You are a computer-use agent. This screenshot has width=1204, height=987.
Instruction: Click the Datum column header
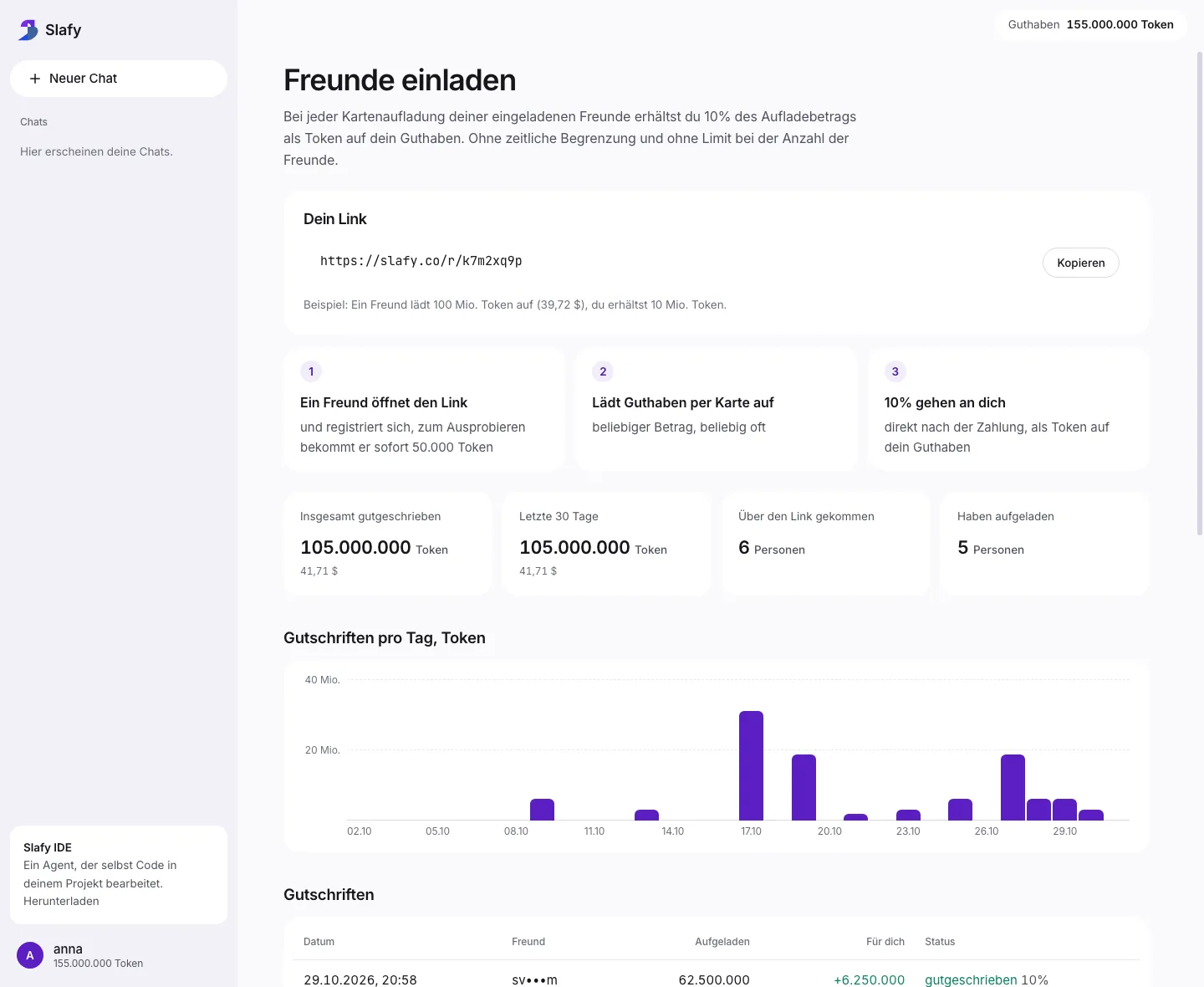[x=319, y=942]
